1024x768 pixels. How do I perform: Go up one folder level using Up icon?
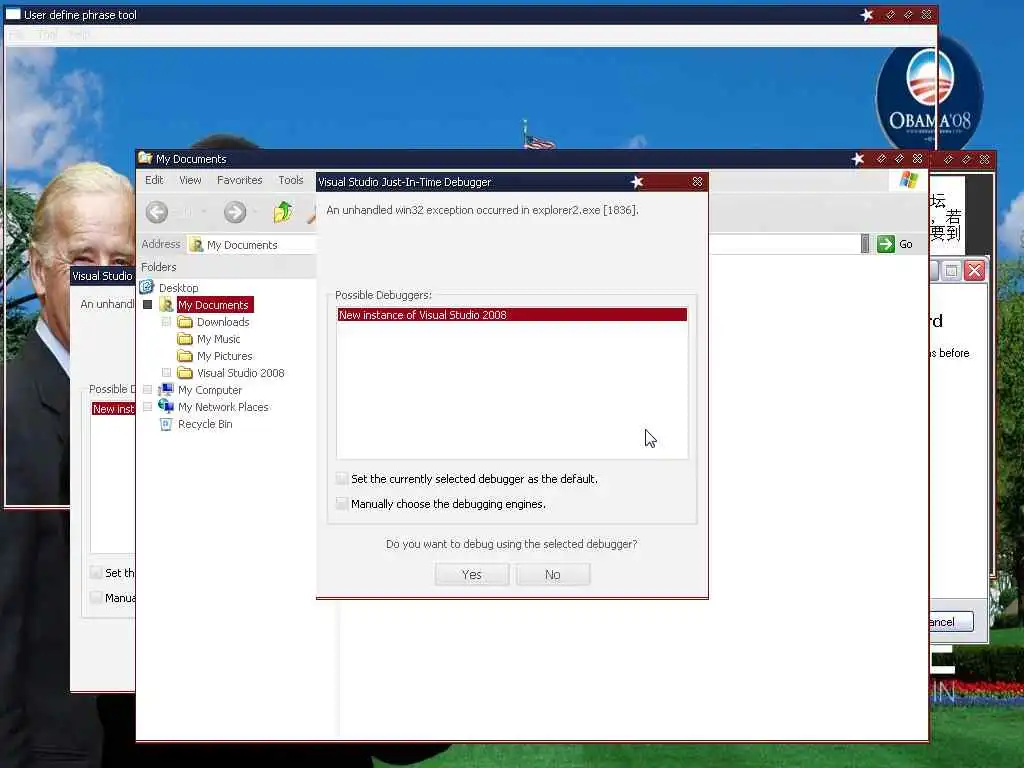pos(283,212)
